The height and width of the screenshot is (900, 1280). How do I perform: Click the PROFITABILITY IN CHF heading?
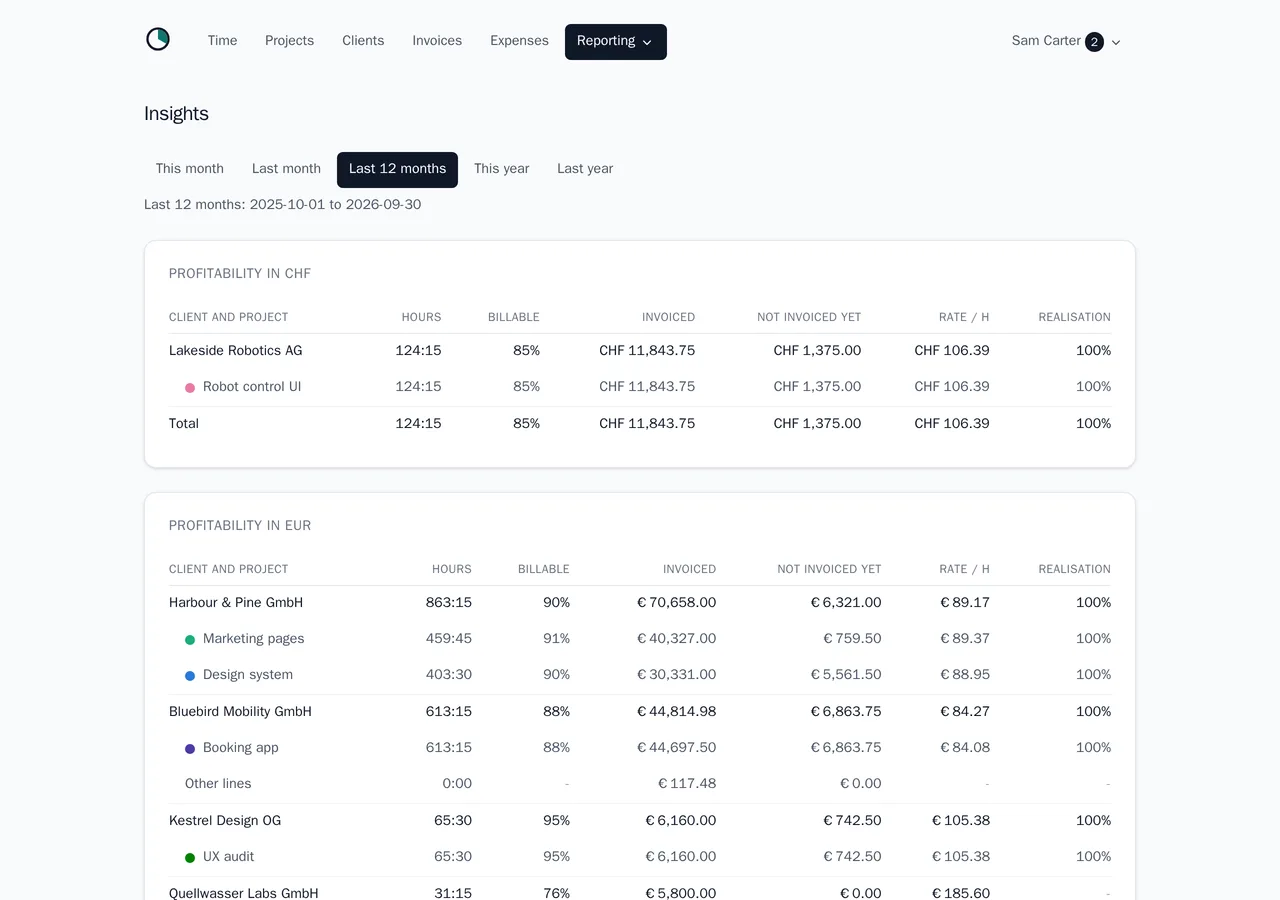pyautogui.click(x=240, y=274)
